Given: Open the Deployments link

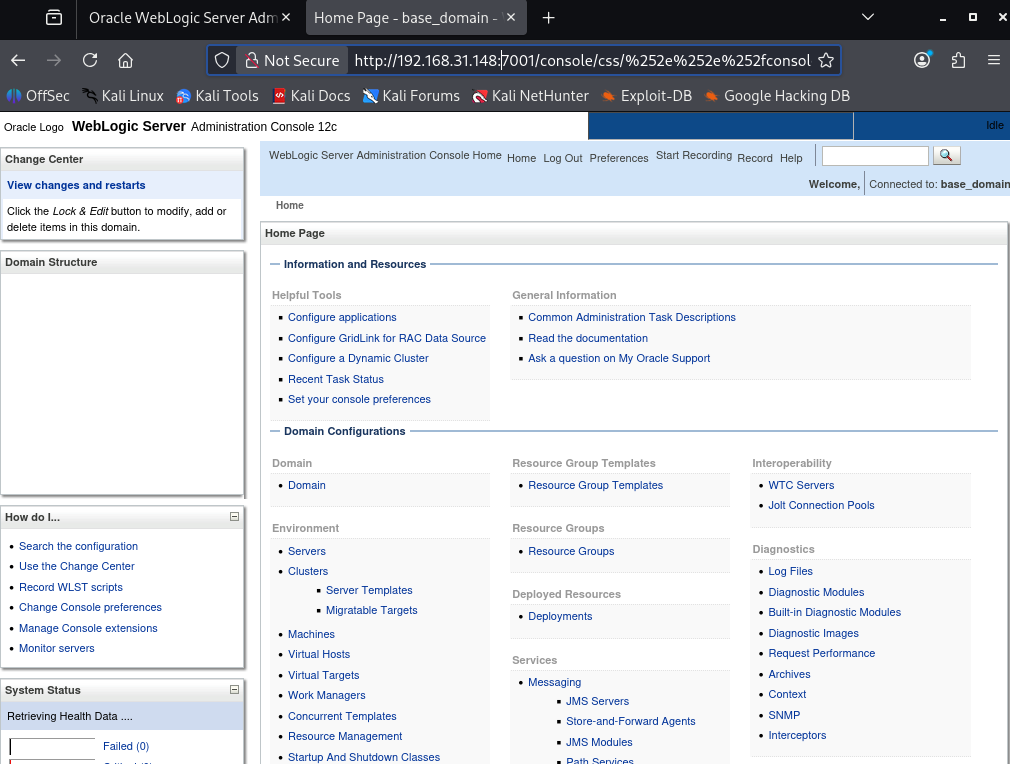Looking at the screenshot, I should (560, 616).
